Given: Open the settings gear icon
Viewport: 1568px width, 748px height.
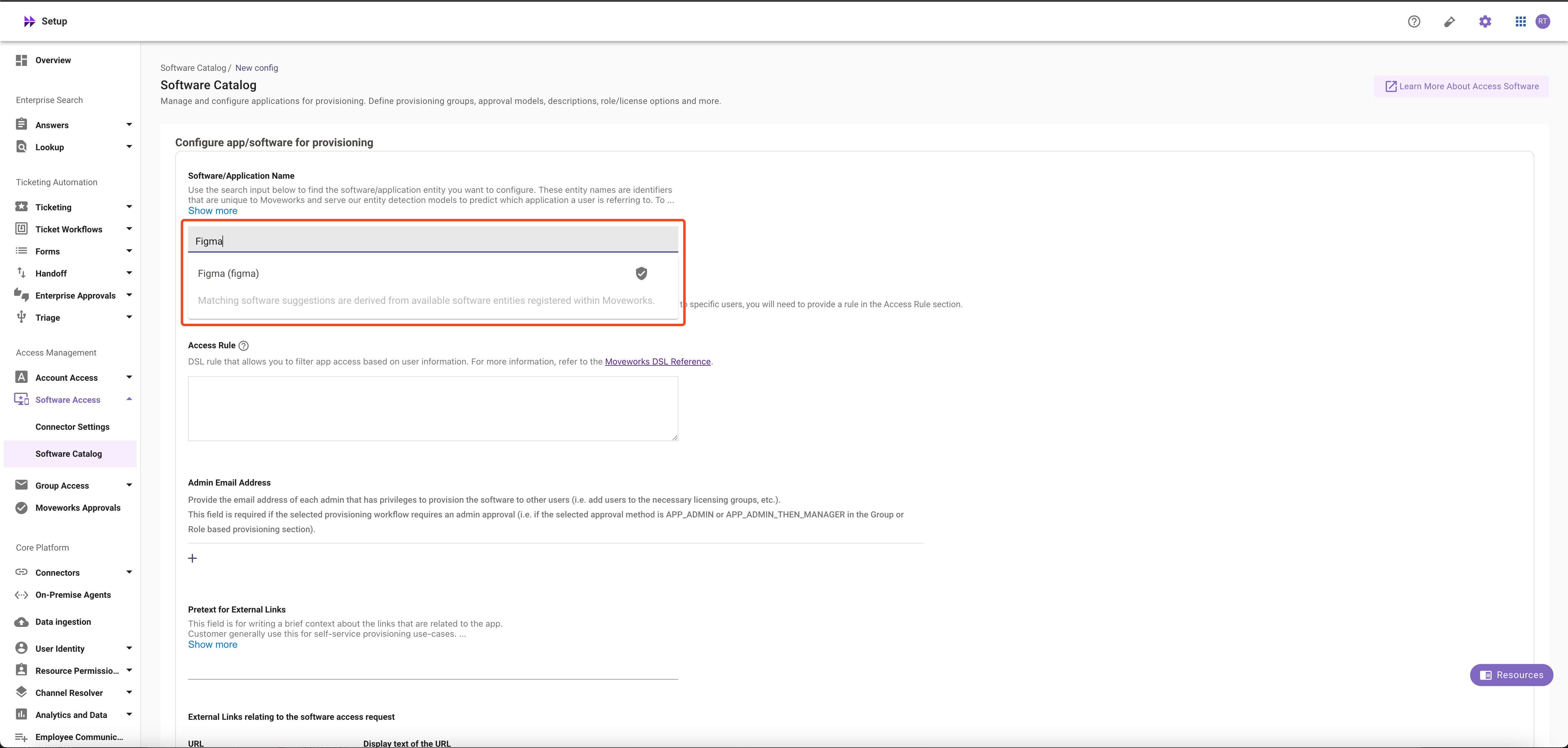Looking at the screenshot, I should pyautogui.click(x=1485, y=21).
